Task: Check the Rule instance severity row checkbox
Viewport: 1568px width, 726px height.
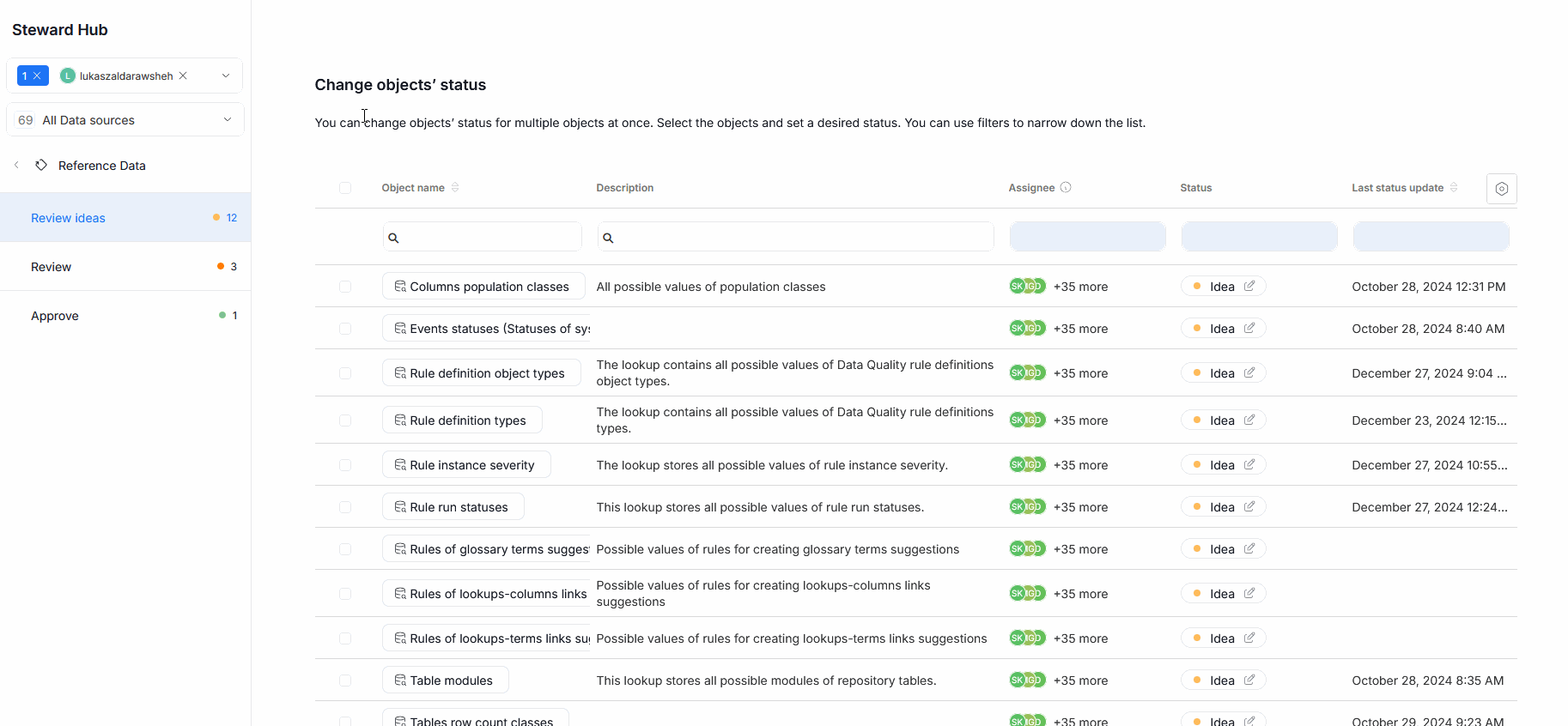Action: (x=345, y=465)
